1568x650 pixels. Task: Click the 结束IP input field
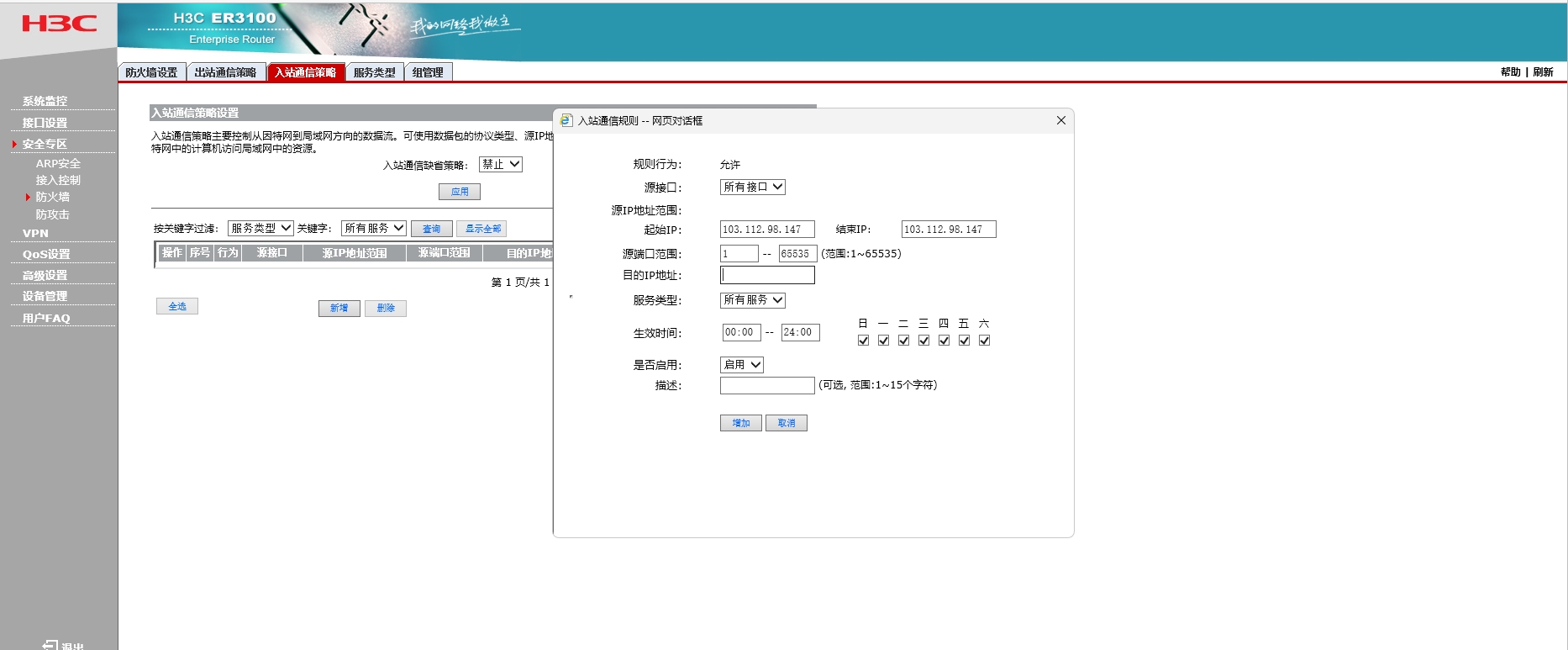(x=949, y=230)
